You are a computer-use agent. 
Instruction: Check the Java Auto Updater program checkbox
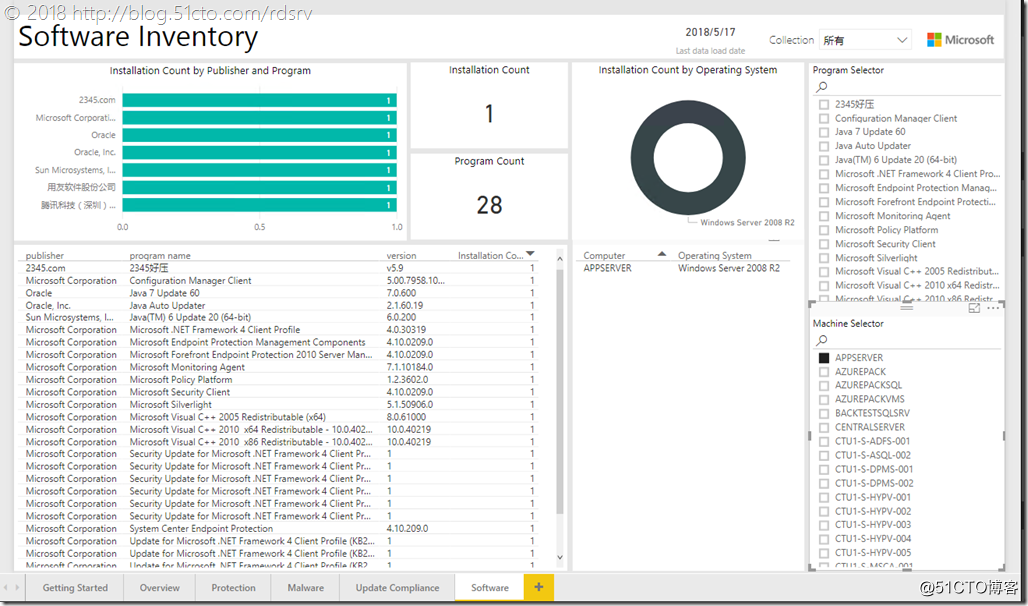coord(824,146)
